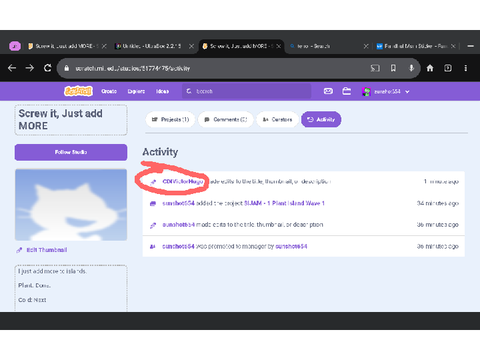480x360 pixels.
Task: Open the messages envelope icon
Action: [x=328, y=91]
